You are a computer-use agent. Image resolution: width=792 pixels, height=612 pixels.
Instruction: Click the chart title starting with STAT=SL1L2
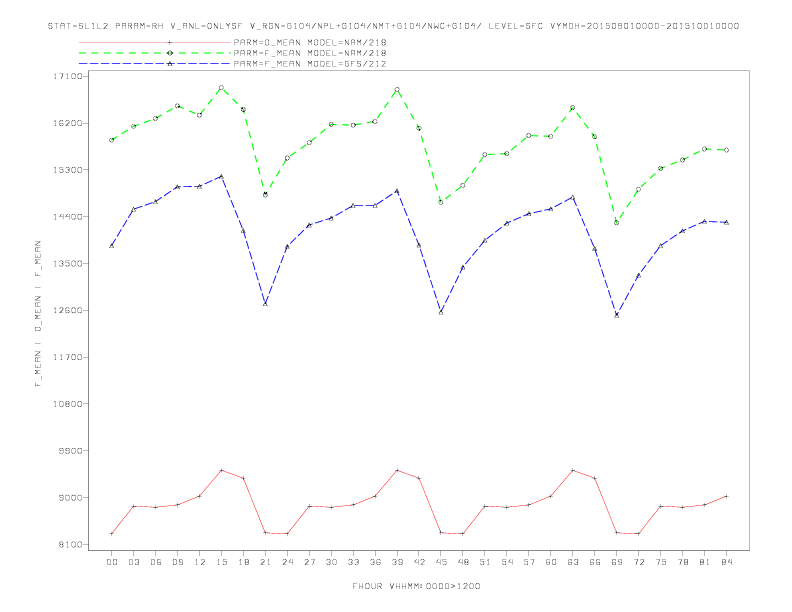[x=393, y=26]
